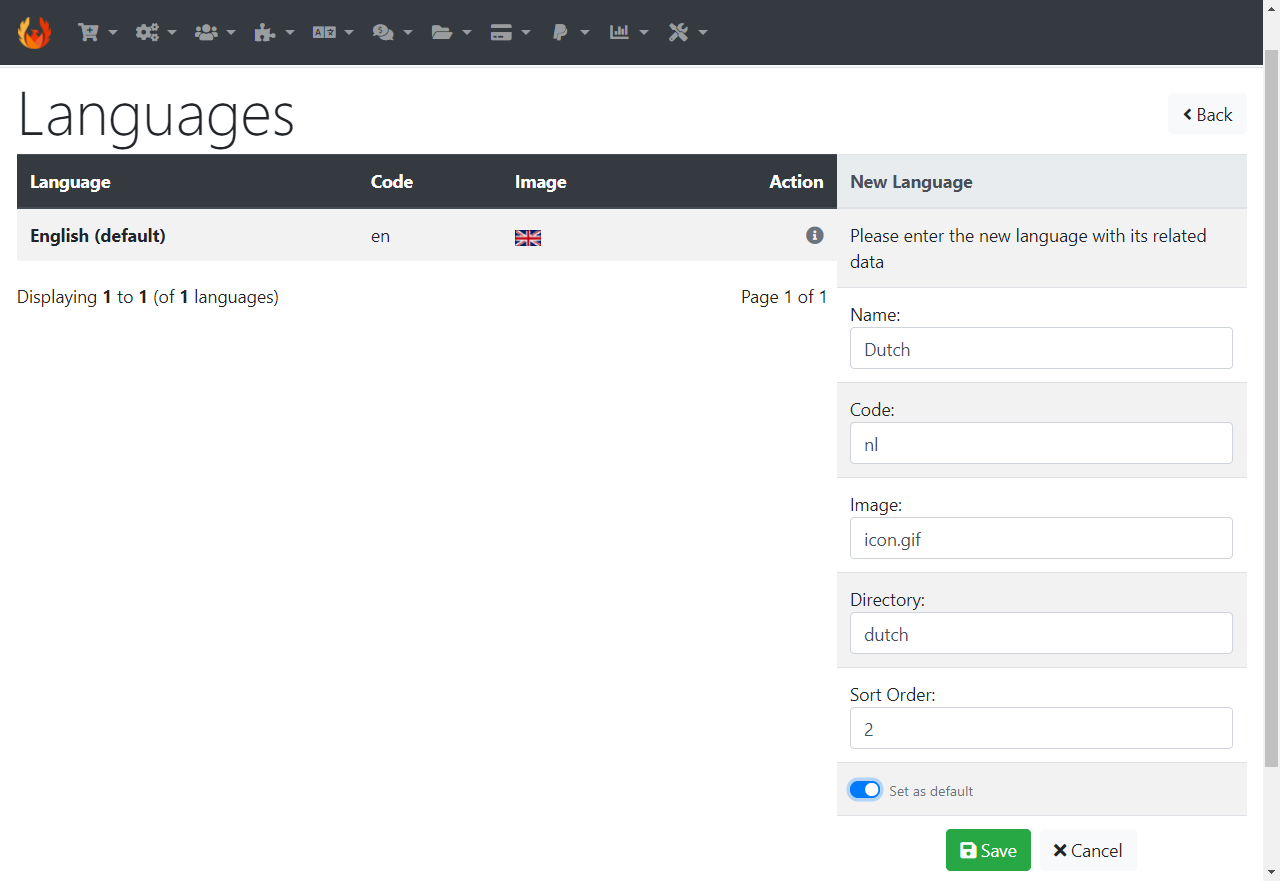Cancel the new language form
Screen dimensions: 1280x881
1088,850
